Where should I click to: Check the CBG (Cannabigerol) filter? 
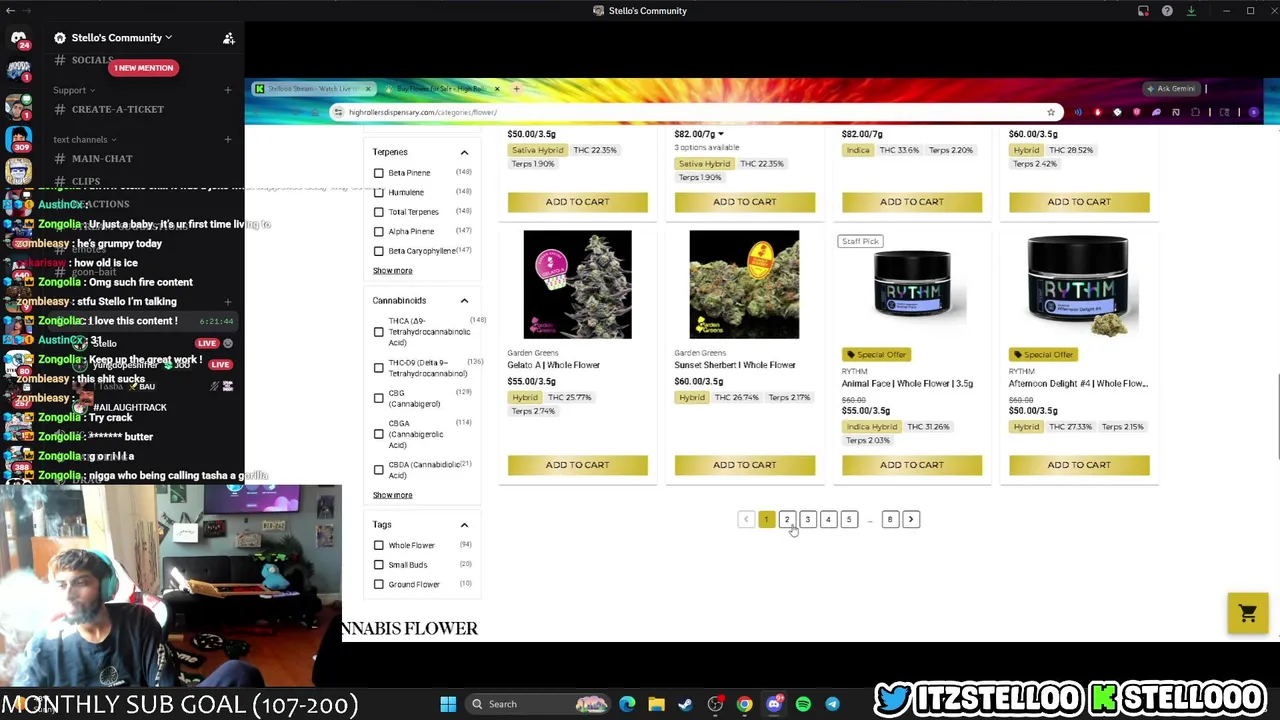point(378,398)
